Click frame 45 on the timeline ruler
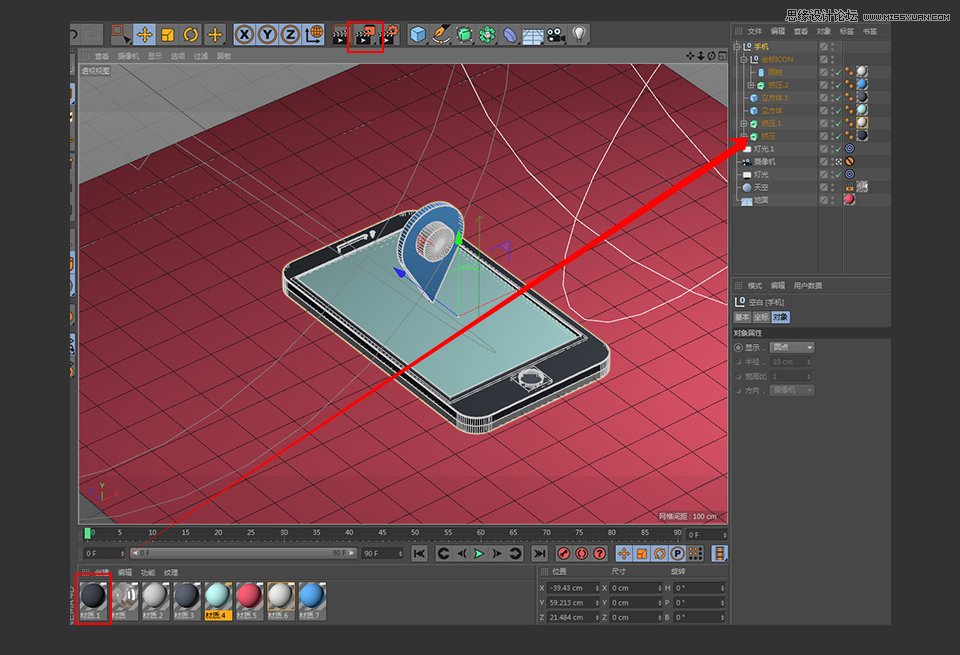 click(381, 531)
